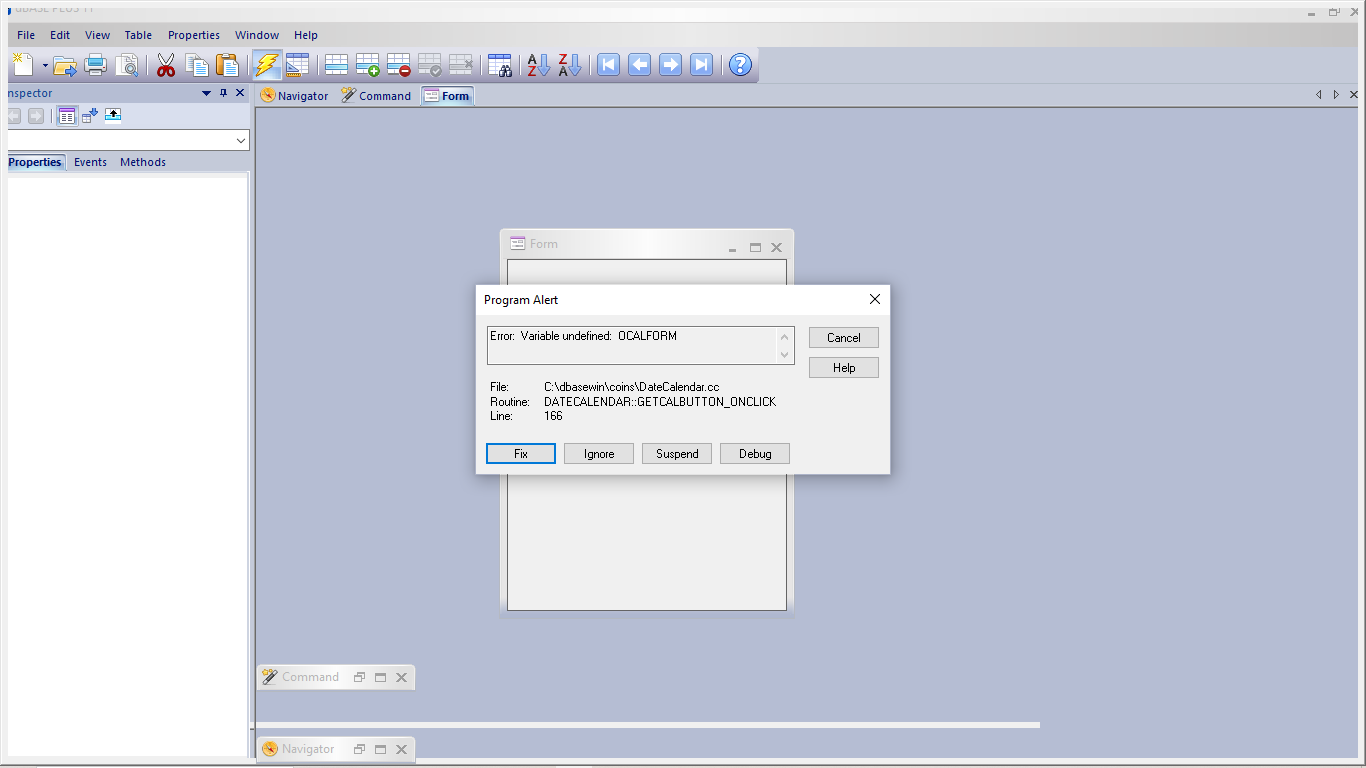
Task: Open the New file dropdown arrow
Action: pyautogui.click(x=45, y=66)
